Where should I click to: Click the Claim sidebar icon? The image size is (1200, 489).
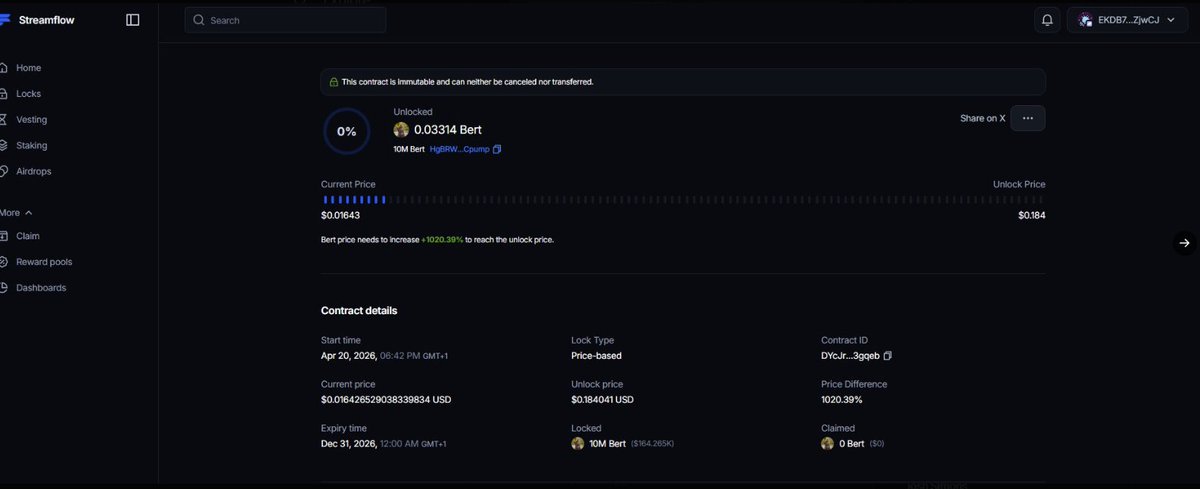3,236
